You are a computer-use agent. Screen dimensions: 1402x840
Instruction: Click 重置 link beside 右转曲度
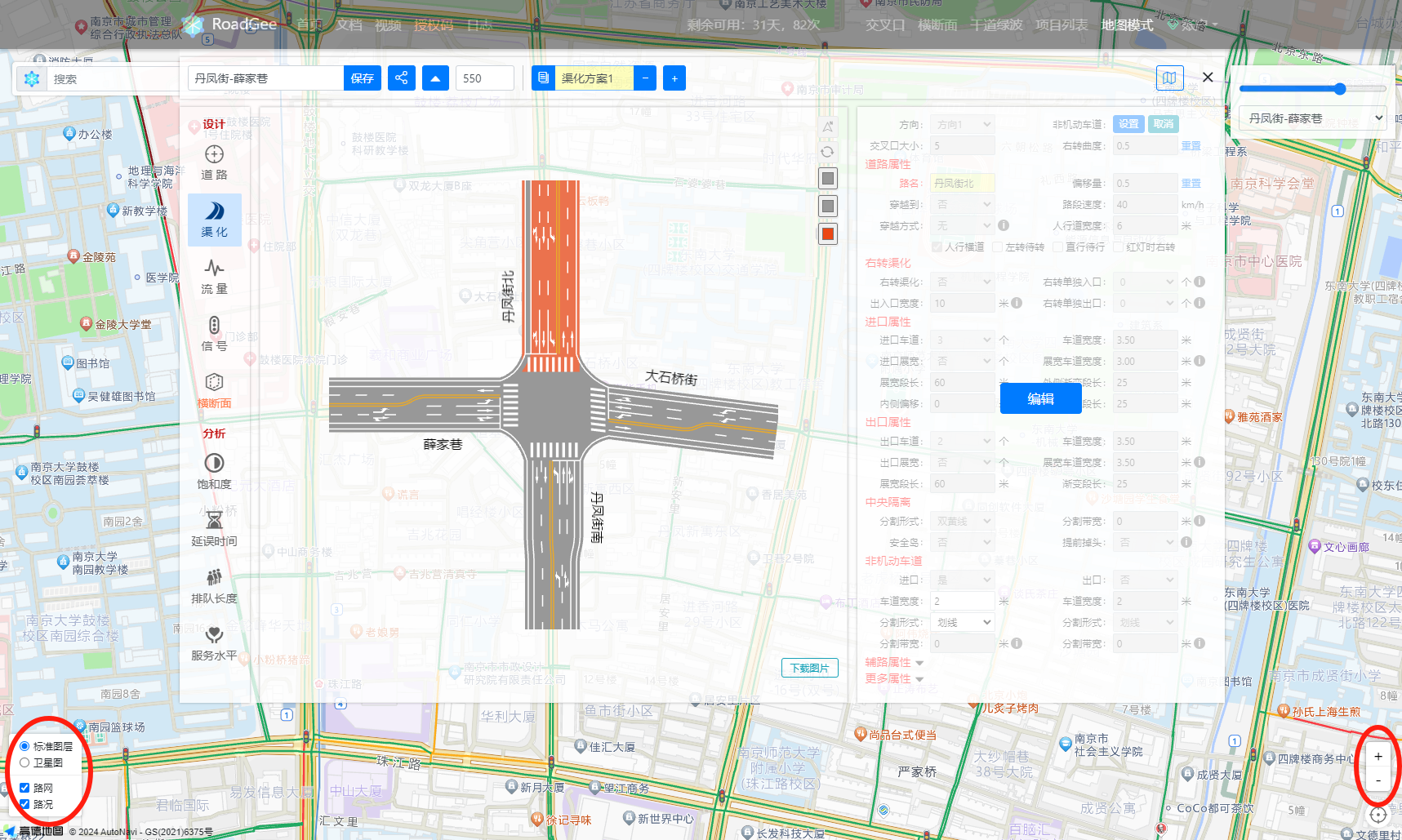coord(1191,146)
